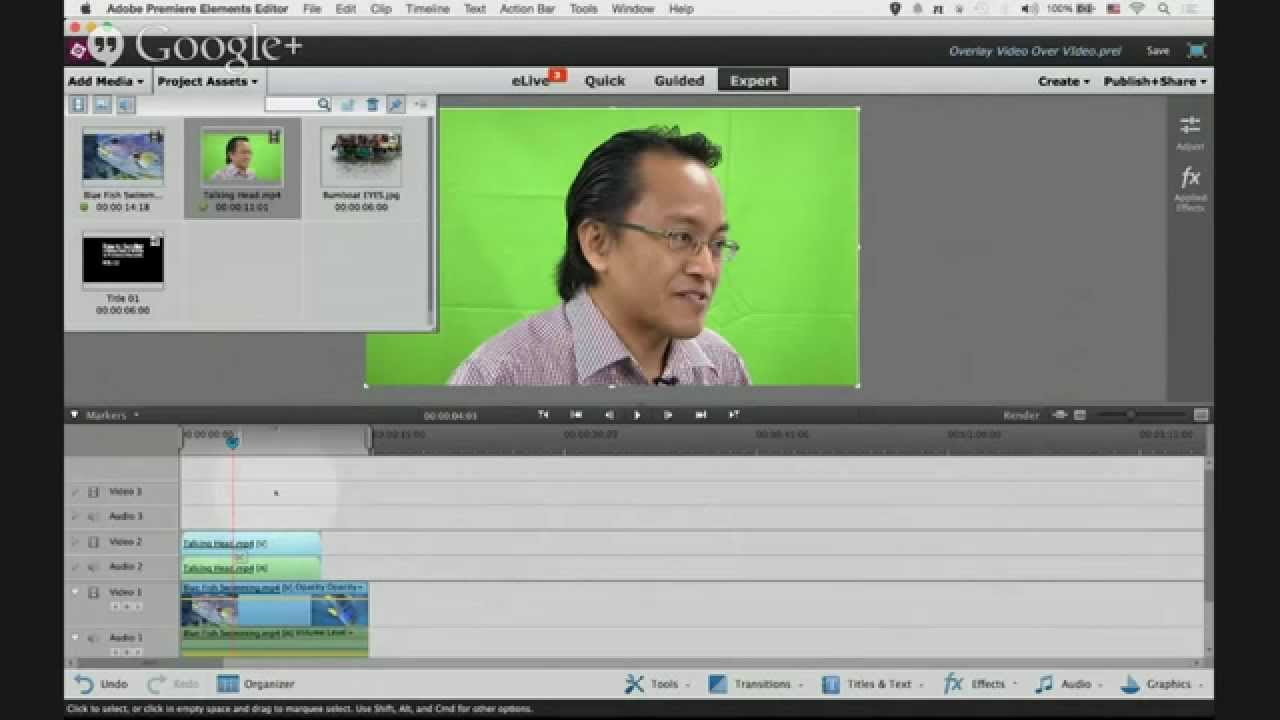Open the Transitions panel

756,684
